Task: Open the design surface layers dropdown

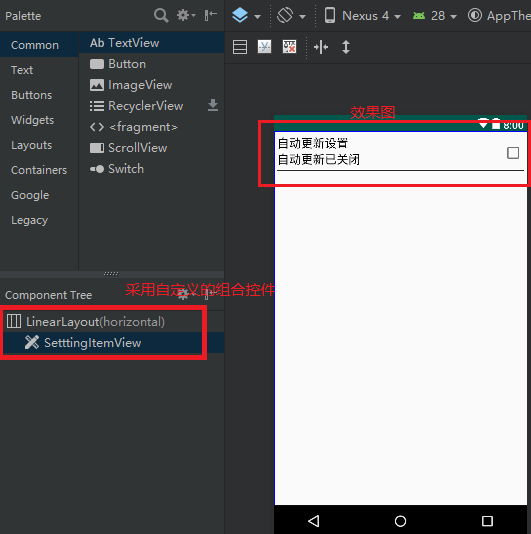Action: [246, 16]
